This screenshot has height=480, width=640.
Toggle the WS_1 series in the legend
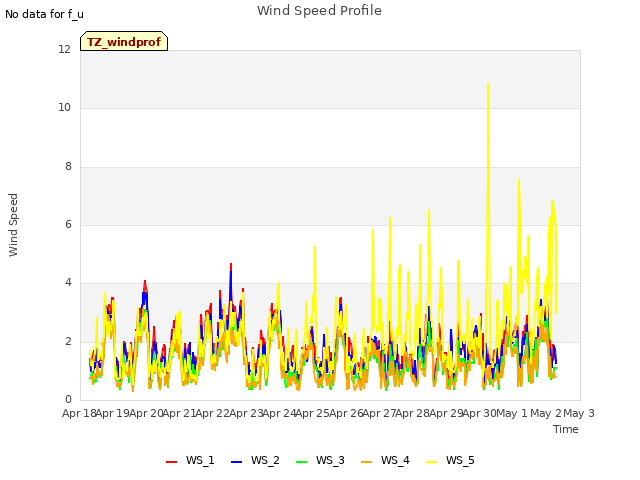click(x=190, y=460)
